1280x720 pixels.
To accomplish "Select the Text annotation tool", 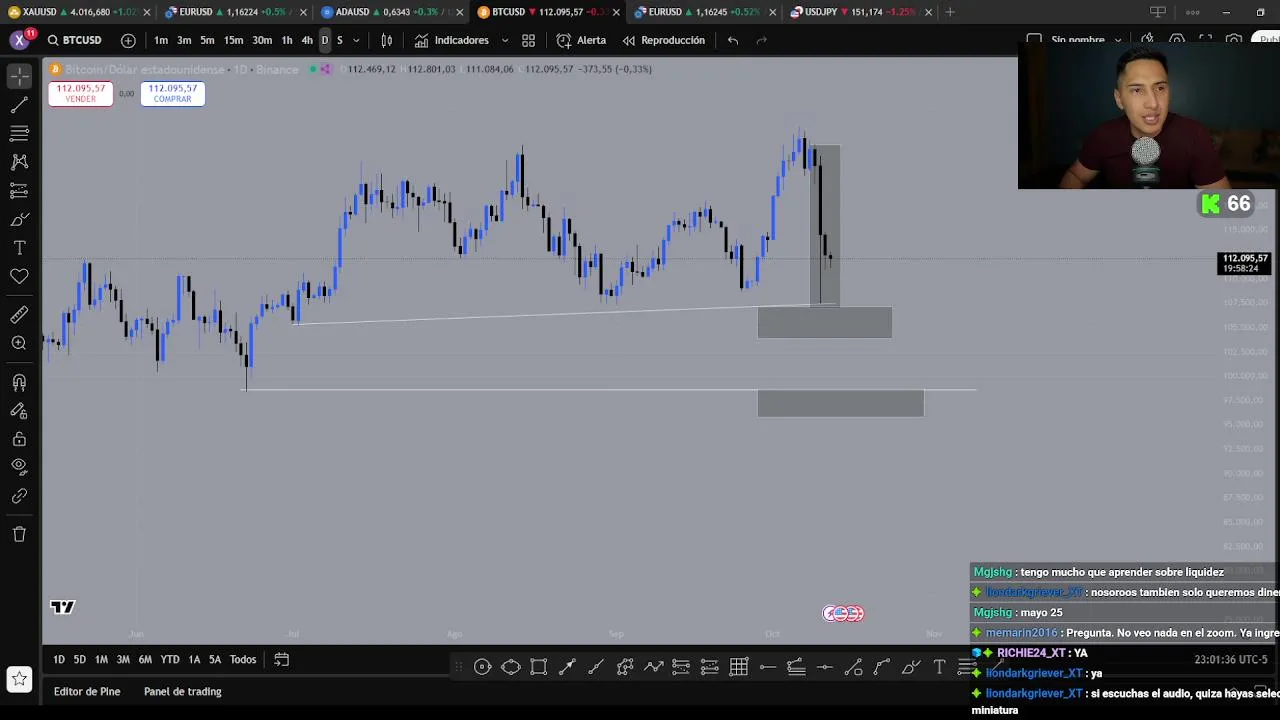I will click(x=19, y=247).
